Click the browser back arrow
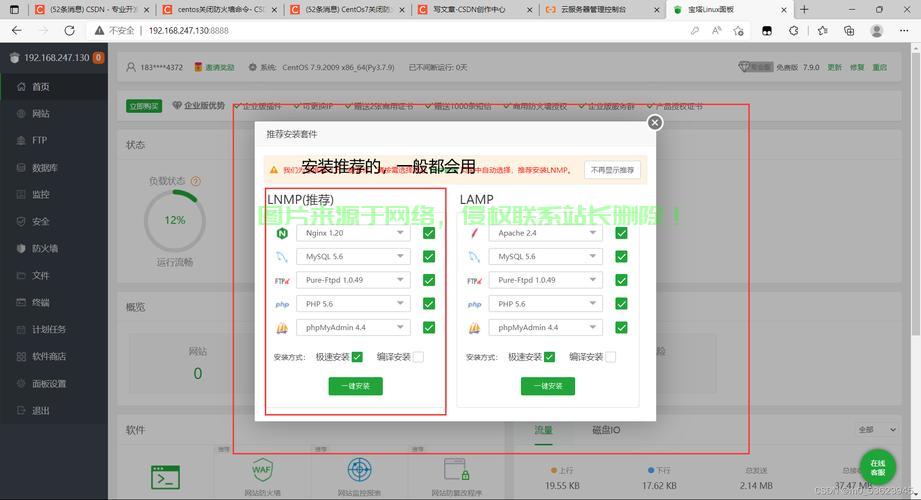Image resolution: width=921 pixels, height=500 pixels. pos(16,31)
